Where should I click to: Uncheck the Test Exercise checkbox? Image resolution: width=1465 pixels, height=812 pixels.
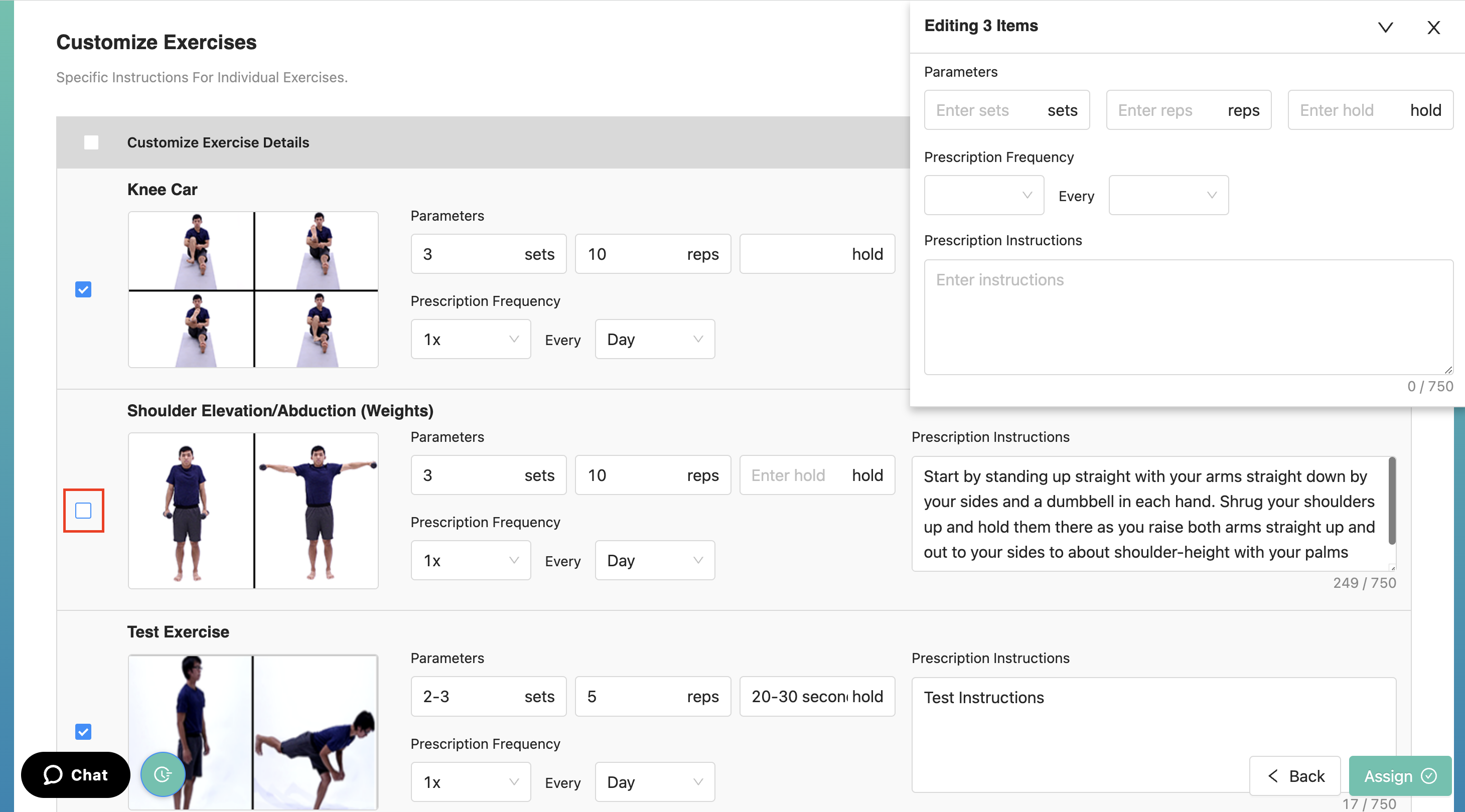(84, 731)
